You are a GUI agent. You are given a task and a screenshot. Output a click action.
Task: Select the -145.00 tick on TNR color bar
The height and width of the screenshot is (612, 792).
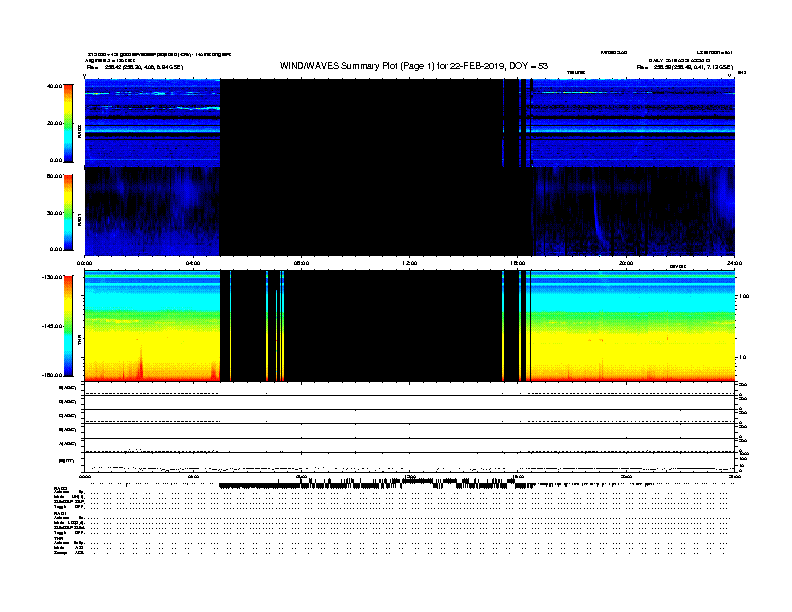pyautogui.click(x=53, y=326)
